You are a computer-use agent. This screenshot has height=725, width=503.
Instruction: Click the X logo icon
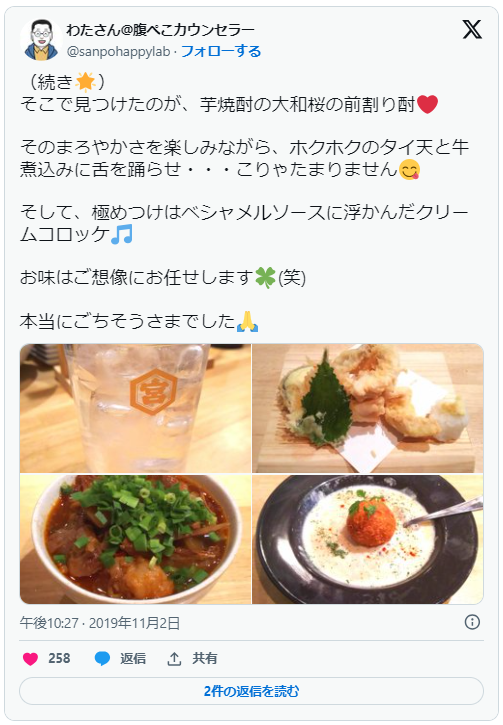(x=472, y=30)
